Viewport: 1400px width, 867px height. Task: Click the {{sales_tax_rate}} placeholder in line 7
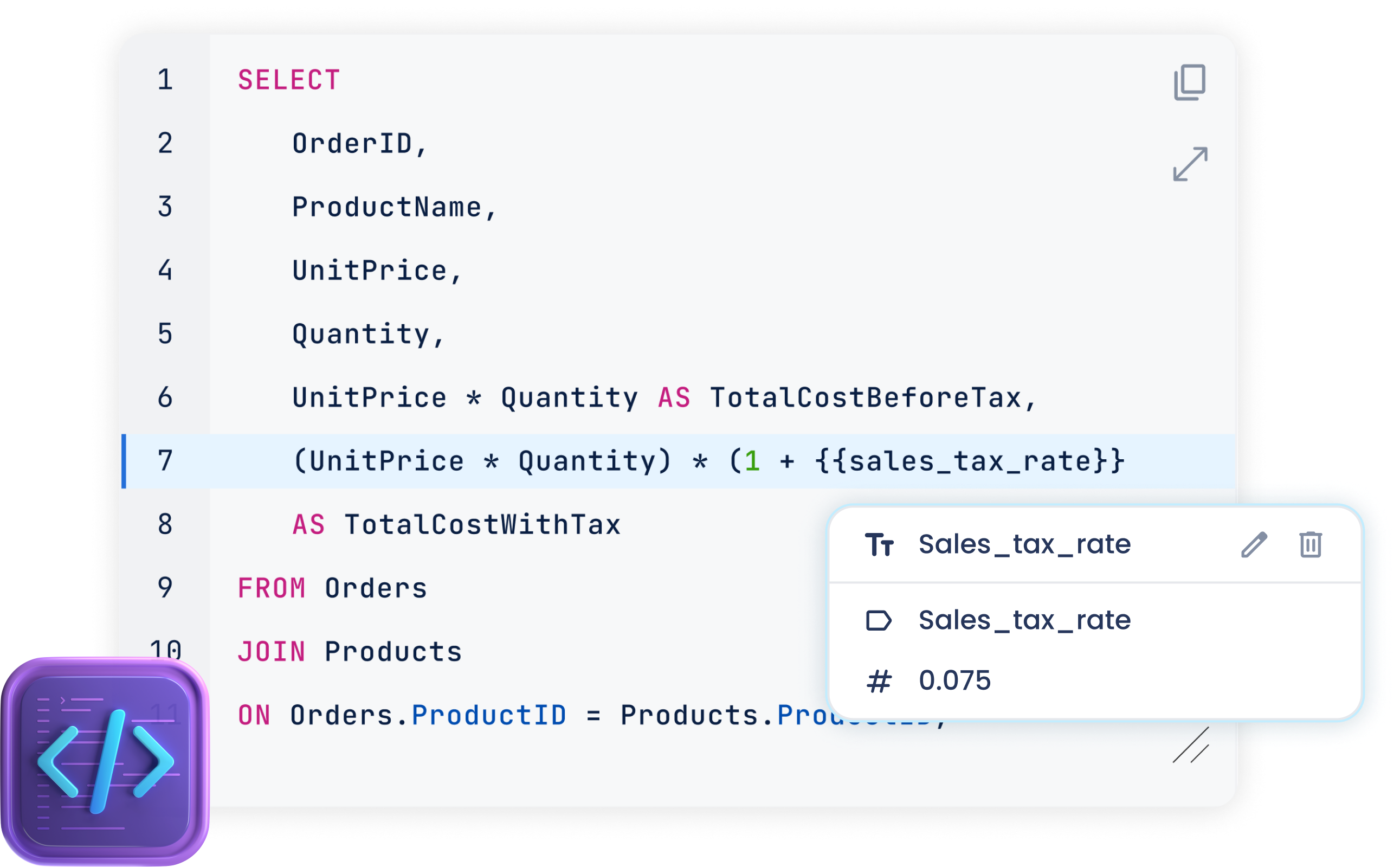point(970,461)
